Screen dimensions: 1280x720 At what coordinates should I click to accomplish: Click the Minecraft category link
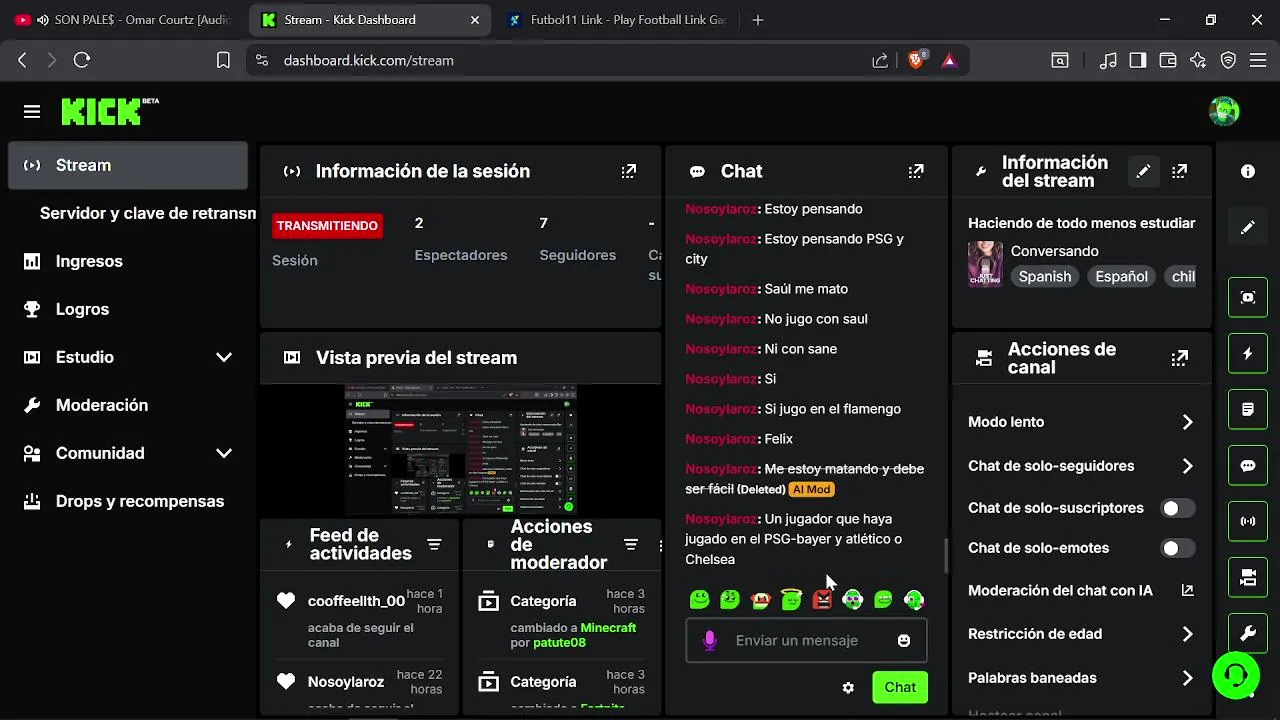point(608,628)
